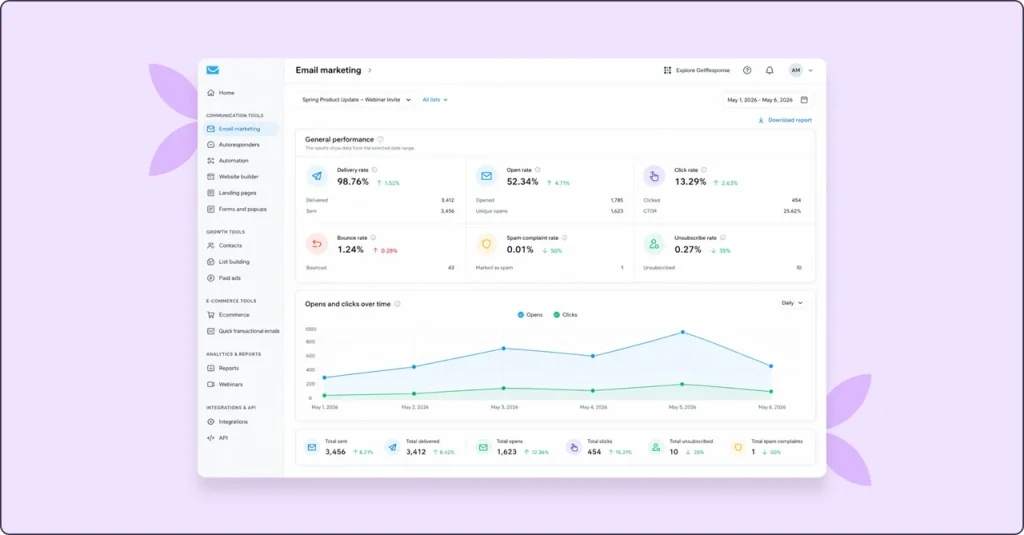Open the notifications bell icon
The height and width of the screenshot is (535, 1024).
(x=769, y=70)
